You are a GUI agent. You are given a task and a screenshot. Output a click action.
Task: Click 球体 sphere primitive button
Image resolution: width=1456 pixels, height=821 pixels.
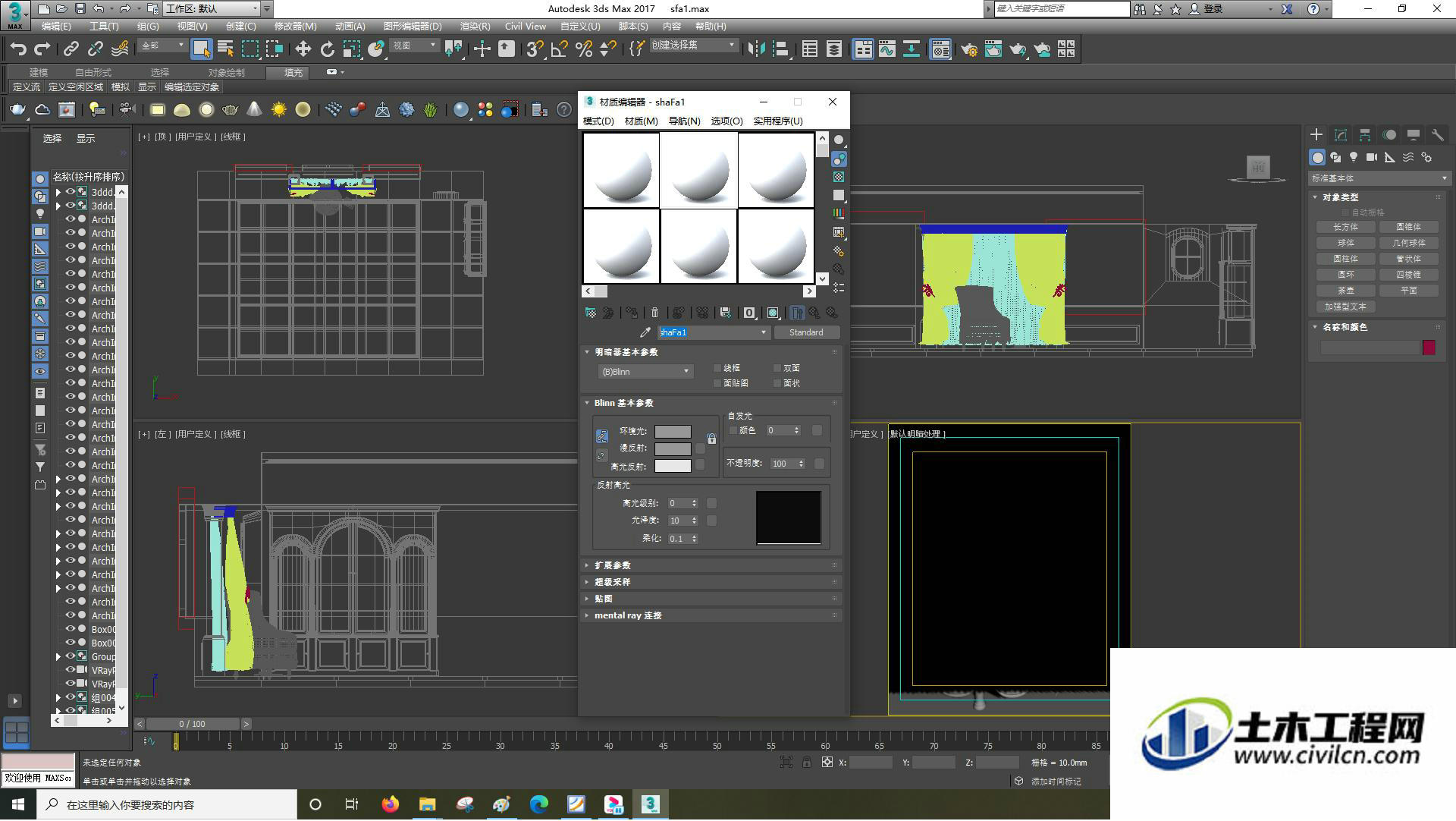click(x=1346, y=243)
